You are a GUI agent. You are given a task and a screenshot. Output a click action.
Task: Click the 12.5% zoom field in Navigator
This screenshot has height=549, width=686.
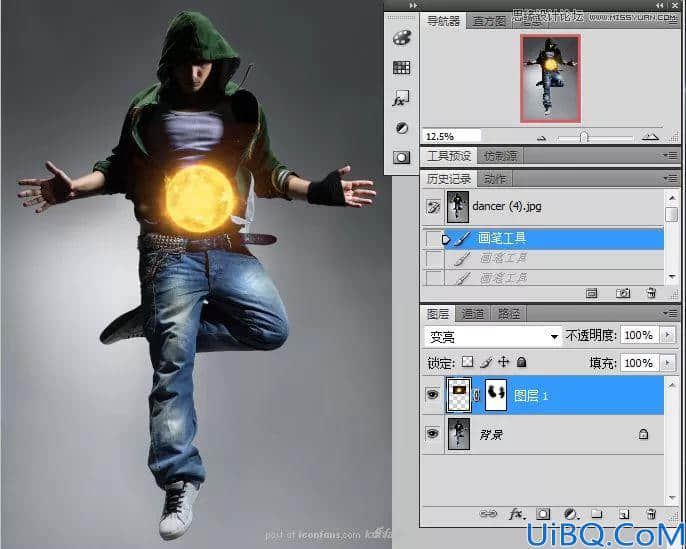tap(452, 136)
